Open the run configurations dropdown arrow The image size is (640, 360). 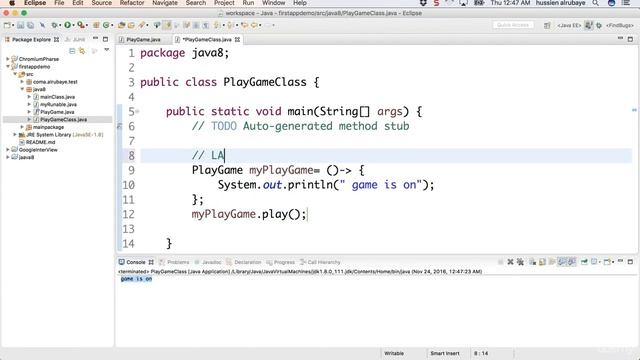[73, 25]
